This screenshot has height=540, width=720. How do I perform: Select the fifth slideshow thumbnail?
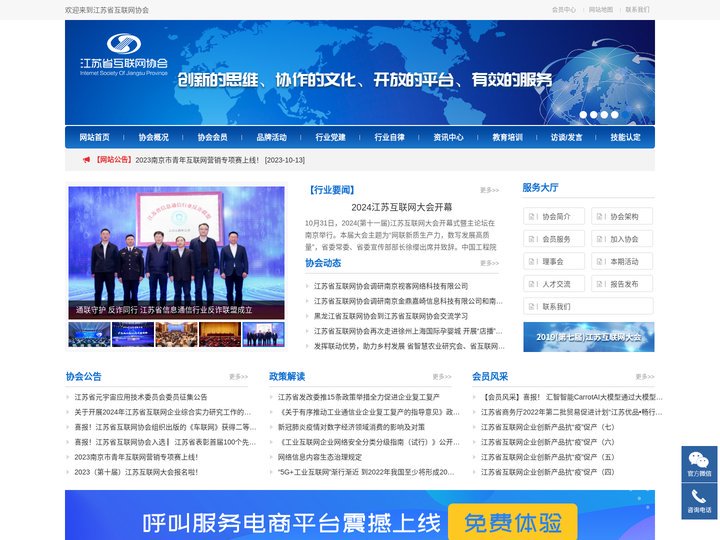click(264, 334)
